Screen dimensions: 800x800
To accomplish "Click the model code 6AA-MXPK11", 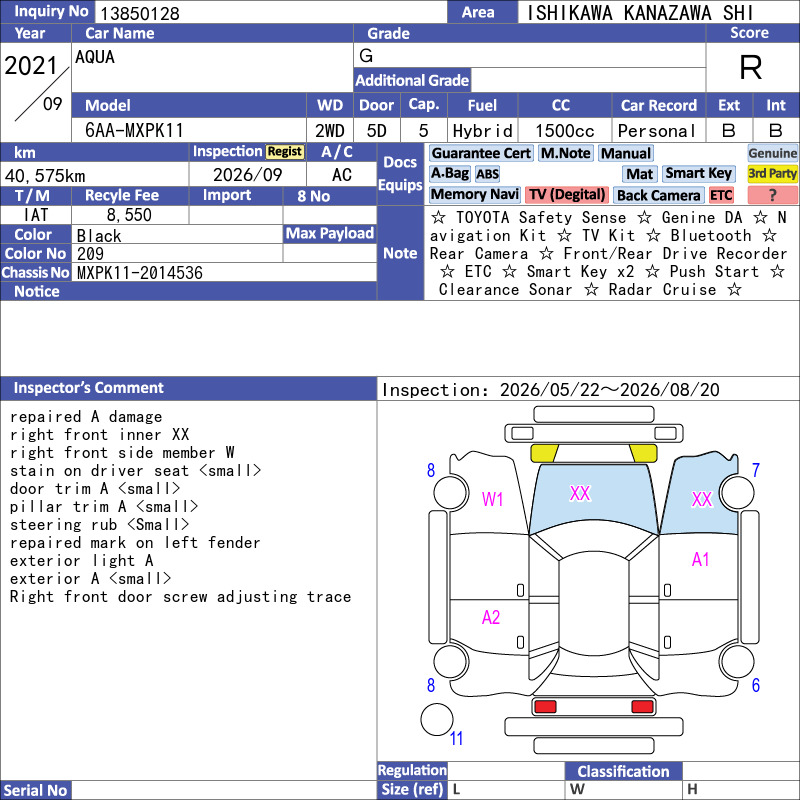I will pos(134,130).
